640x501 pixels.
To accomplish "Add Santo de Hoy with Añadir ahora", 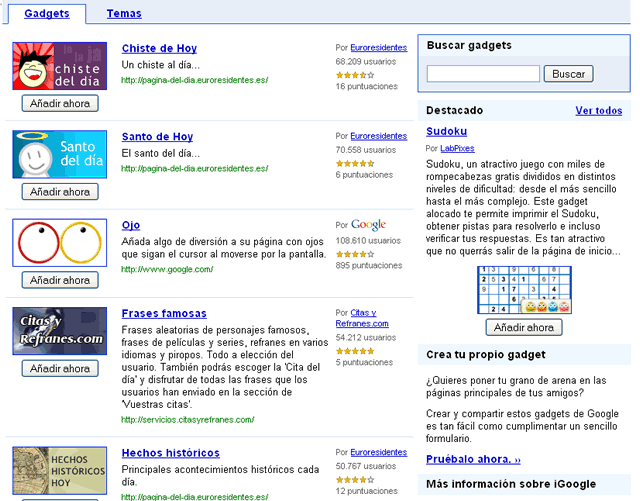I will pyautogui.click(x=60, y=191).
